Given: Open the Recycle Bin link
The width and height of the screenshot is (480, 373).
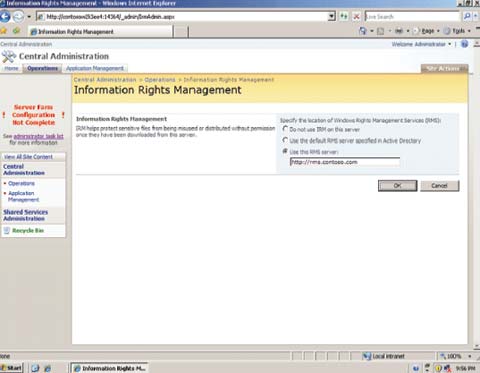Looking at the screenshot, I should (28, 231).
